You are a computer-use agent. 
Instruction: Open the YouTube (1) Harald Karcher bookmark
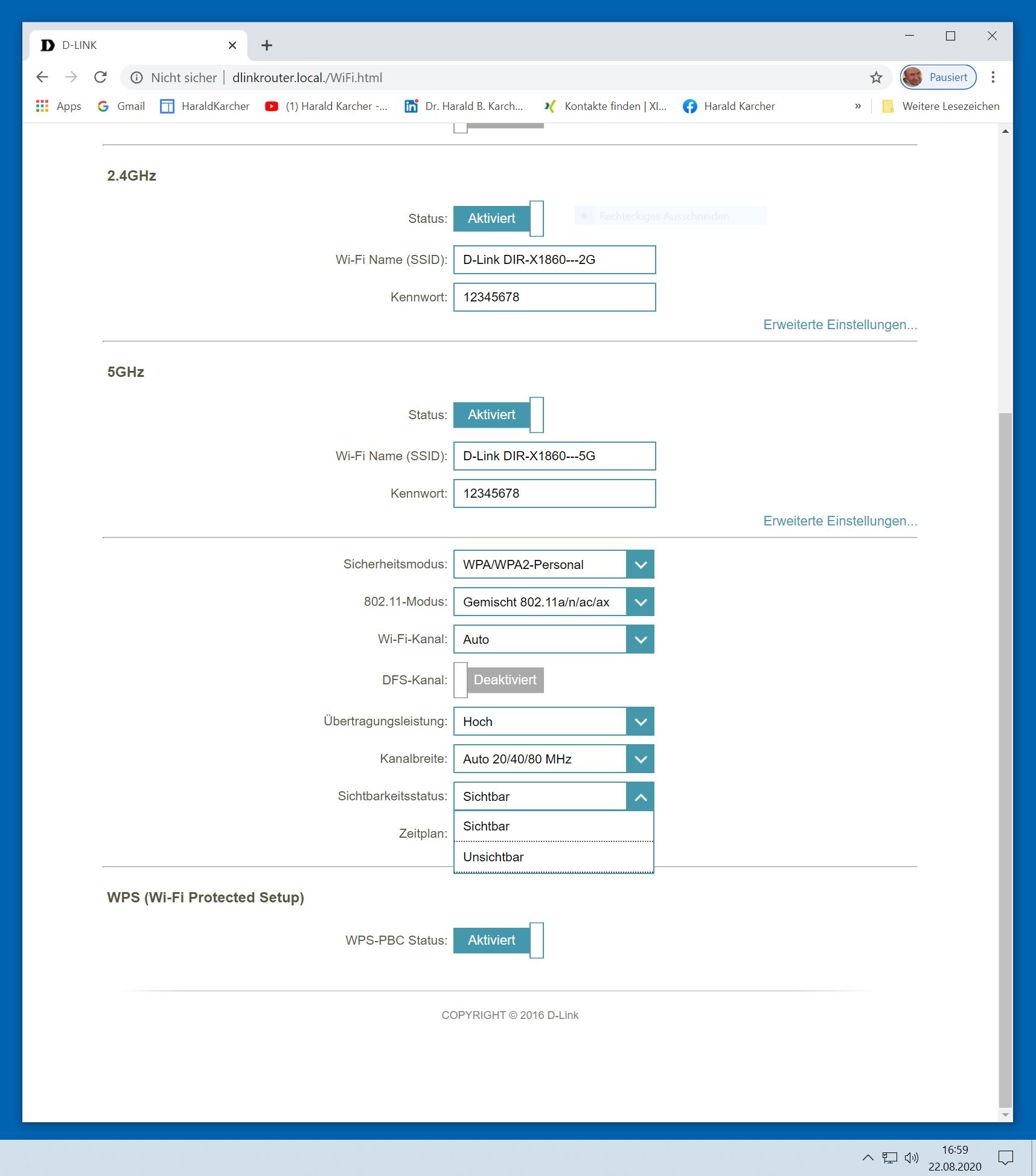pyautogui.click(x=327, y=106)
